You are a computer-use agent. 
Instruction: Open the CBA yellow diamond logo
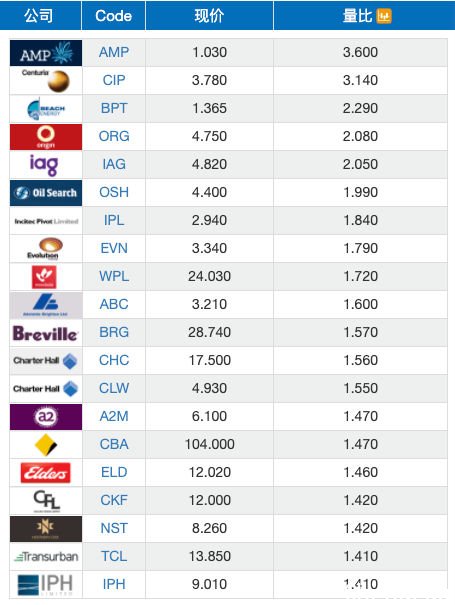coord(46,445)
